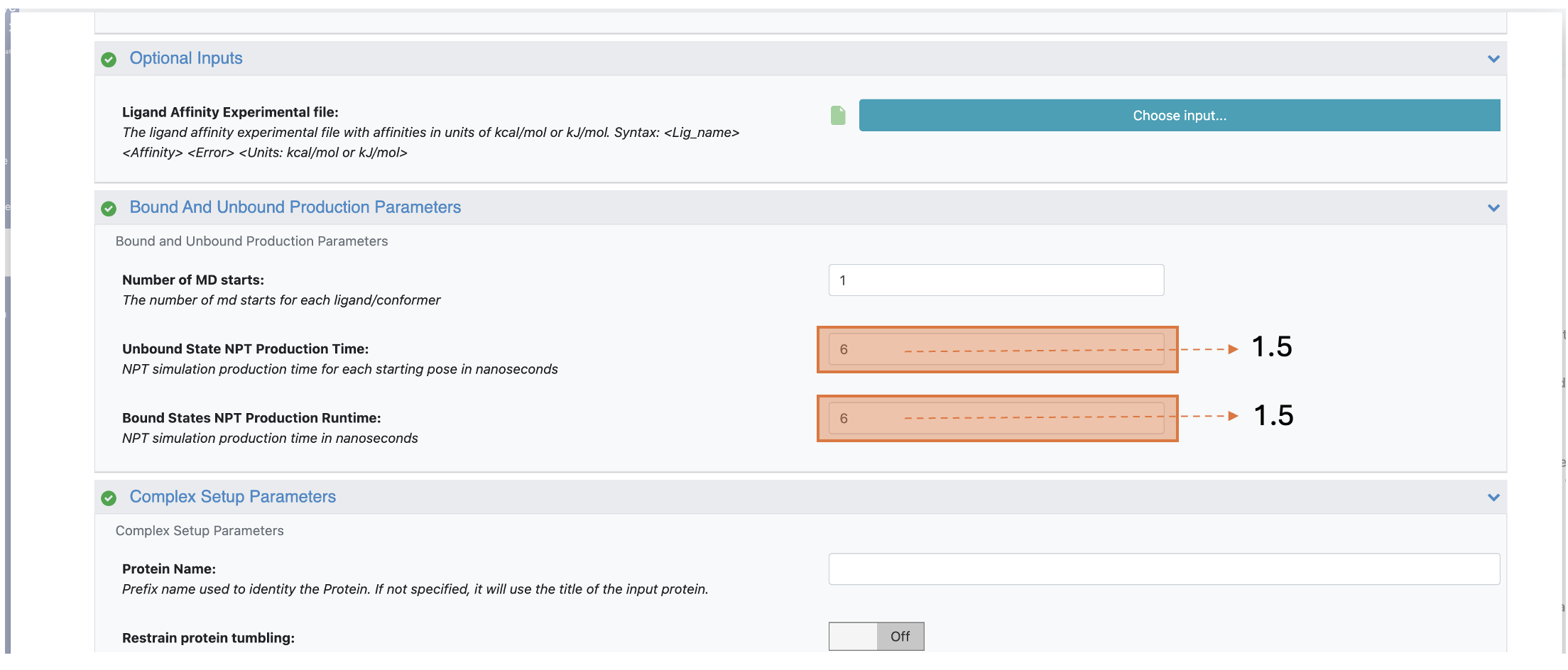The height and width of the screenshot is (670, 1568).
Task: Click orange arrowhead pointing to lower 1.5
Action: click(1233, 416)
